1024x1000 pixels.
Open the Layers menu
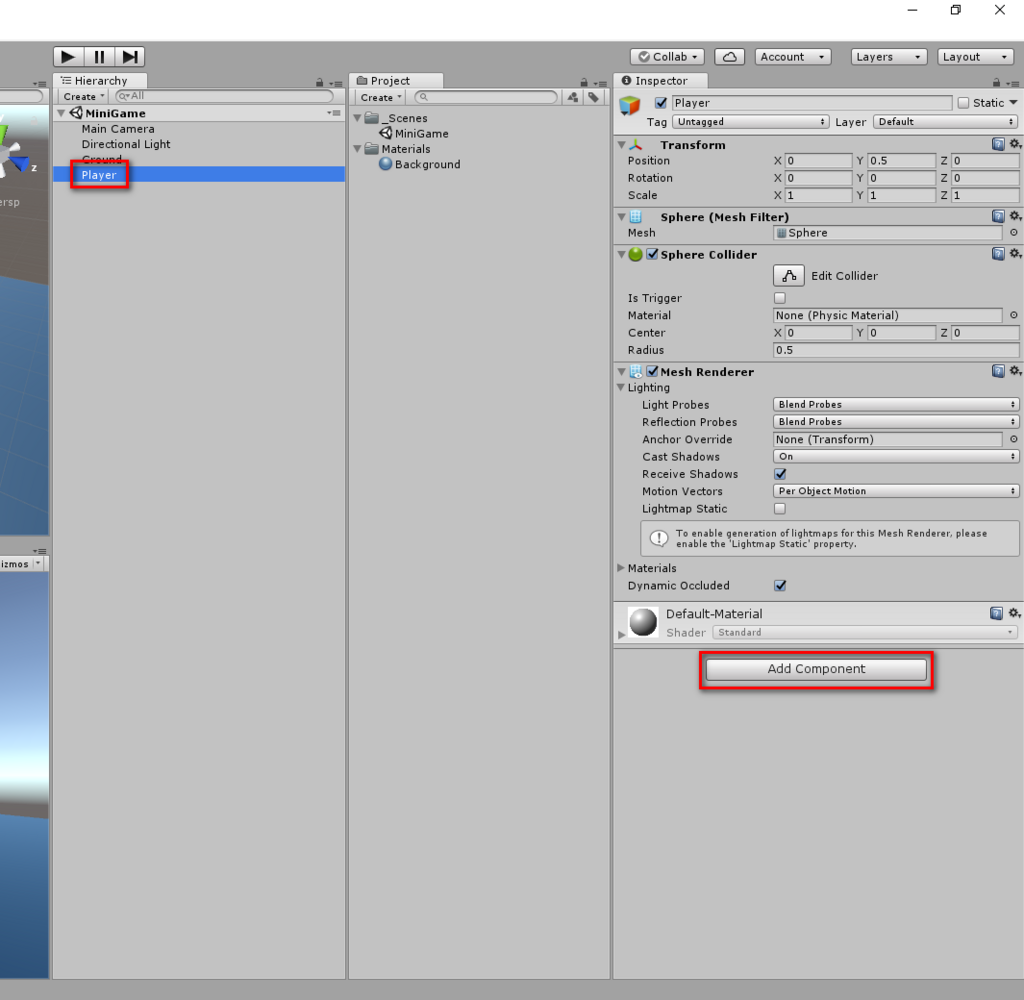point(889,57)
